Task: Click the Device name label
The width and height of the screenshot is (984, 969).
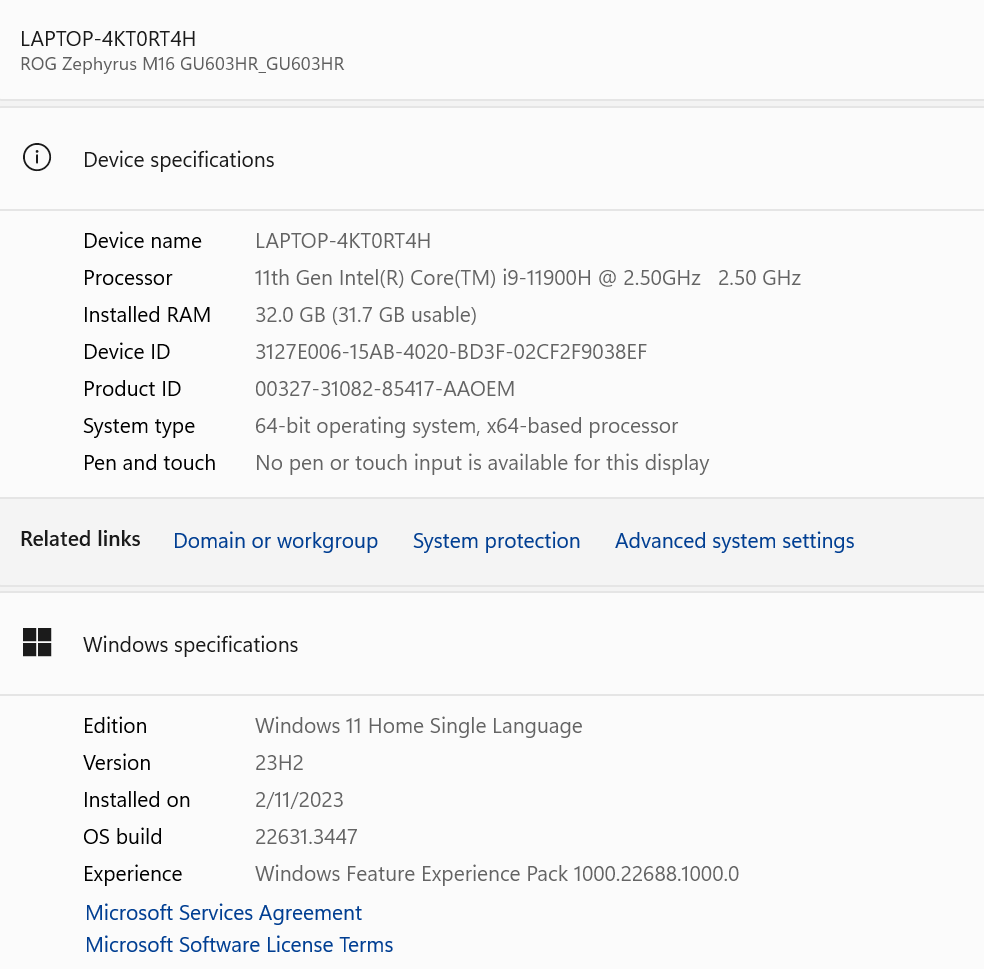Action: pyautogui.click(x=142, y=241)
